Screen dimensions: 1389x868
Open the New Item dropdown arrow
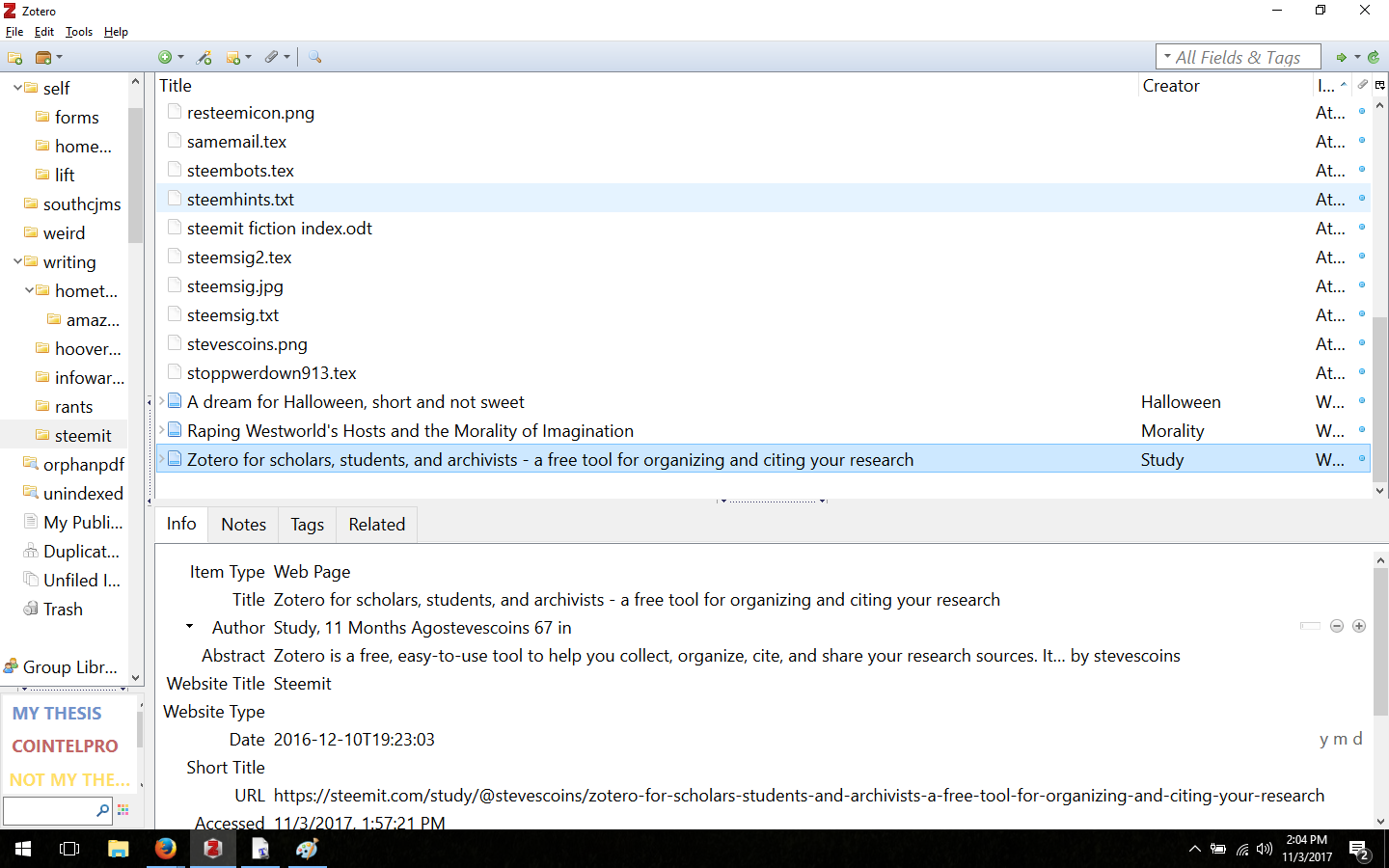pos(180,58)
